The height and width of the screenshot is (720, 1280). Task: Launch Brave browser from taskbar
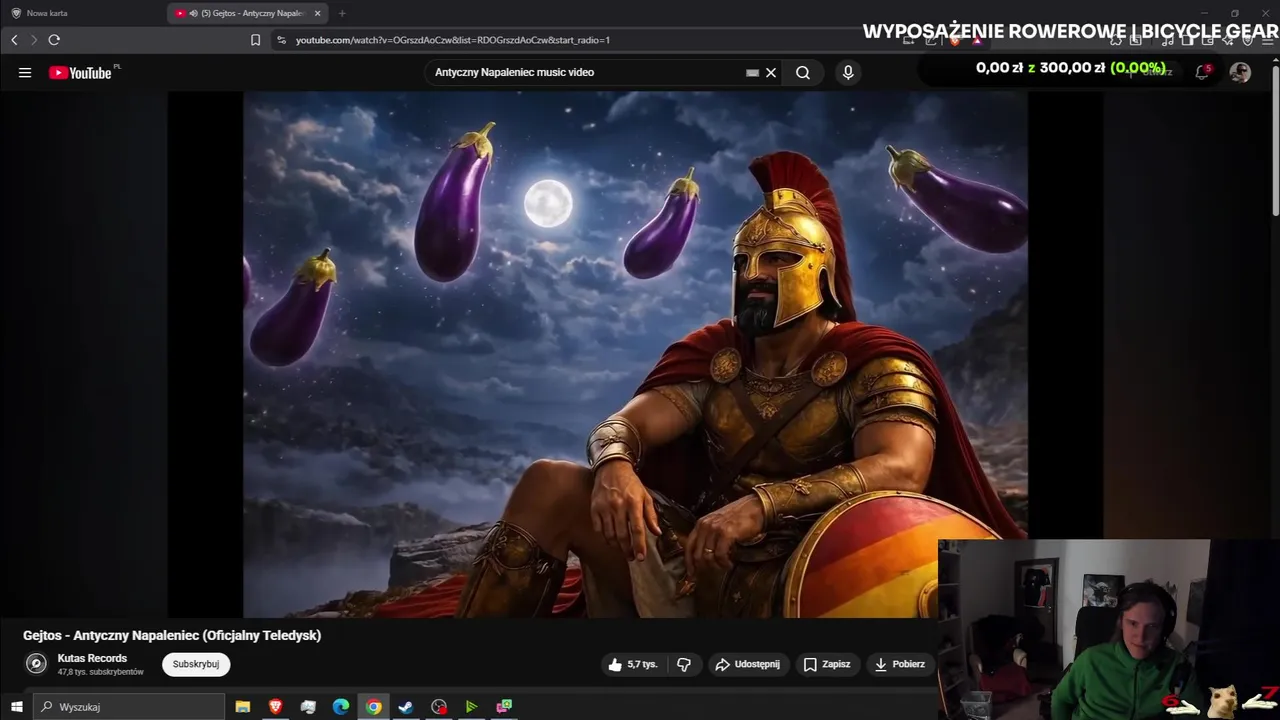point(275,706)
